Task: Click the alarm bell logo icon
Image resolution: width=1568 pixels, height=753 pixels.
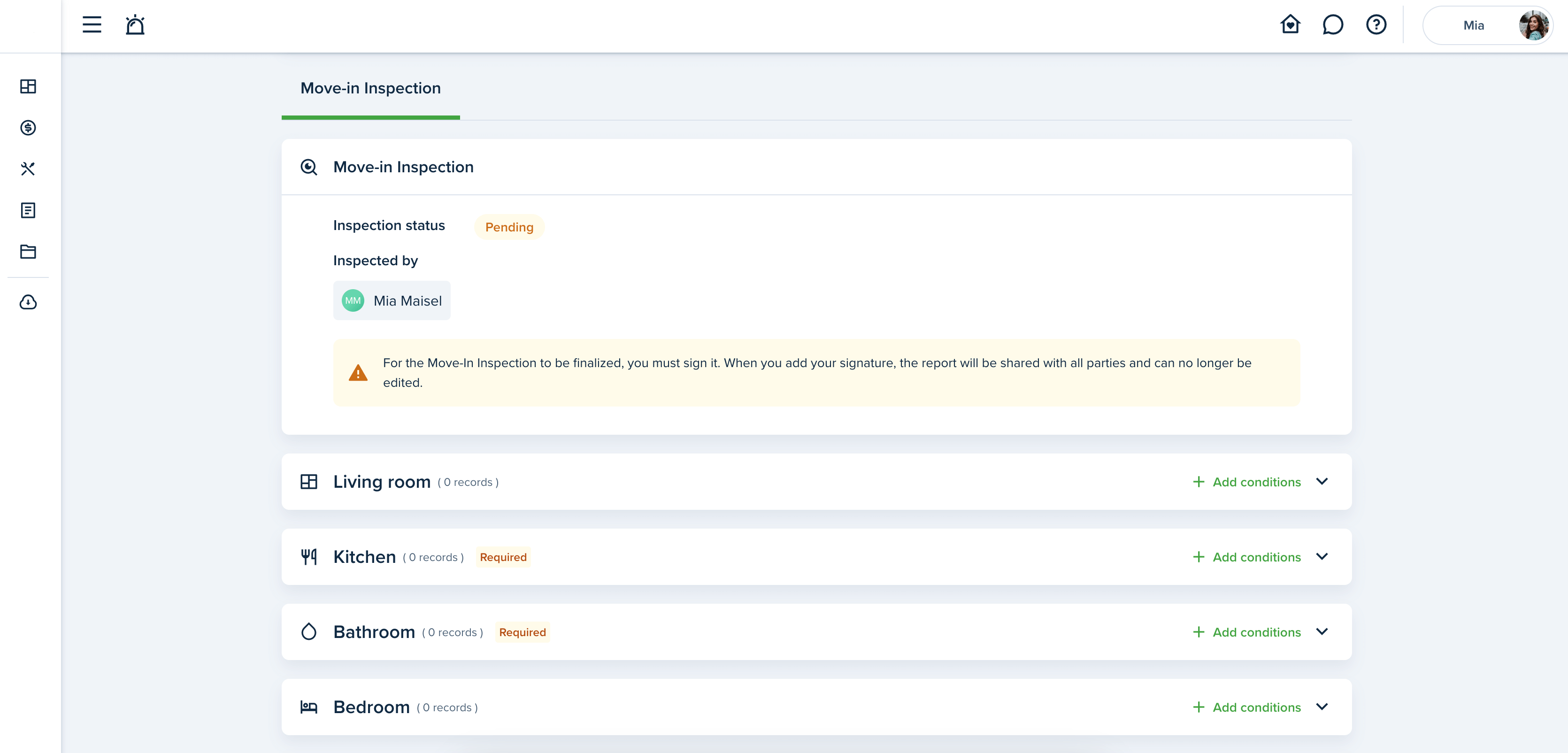Action: coord(135,25)
